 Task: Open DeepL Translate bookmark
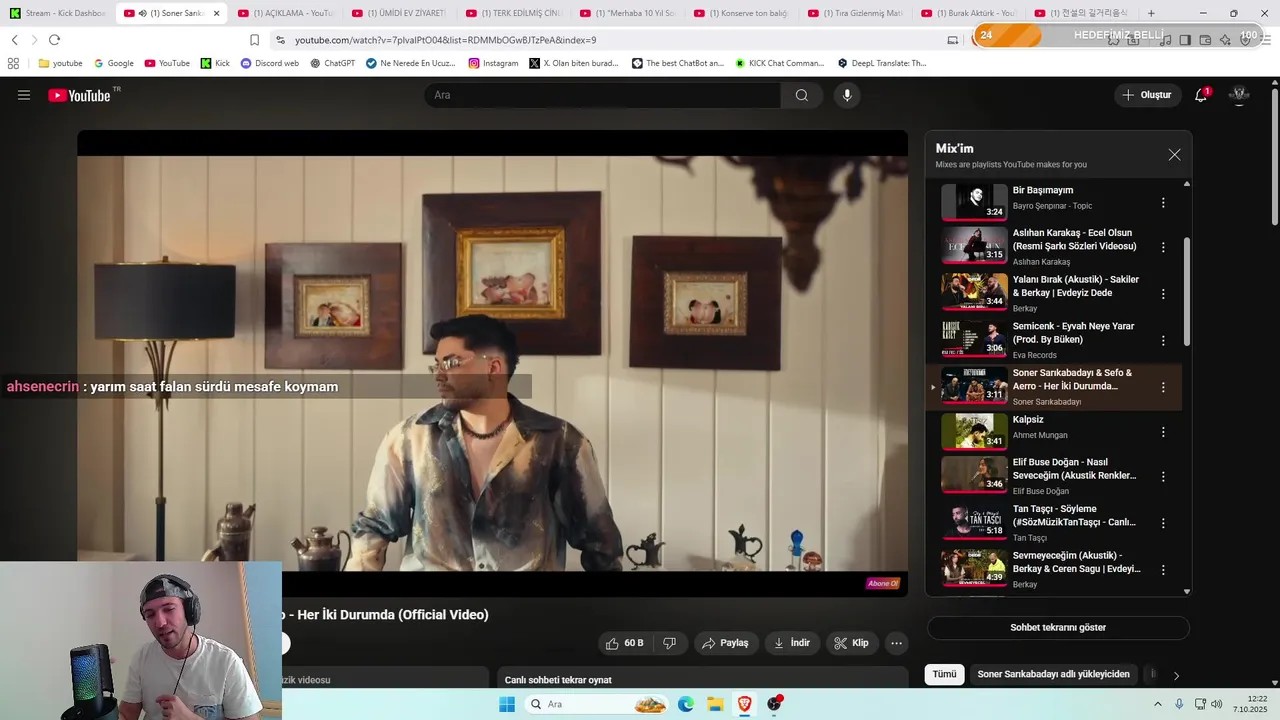[883, 63]
